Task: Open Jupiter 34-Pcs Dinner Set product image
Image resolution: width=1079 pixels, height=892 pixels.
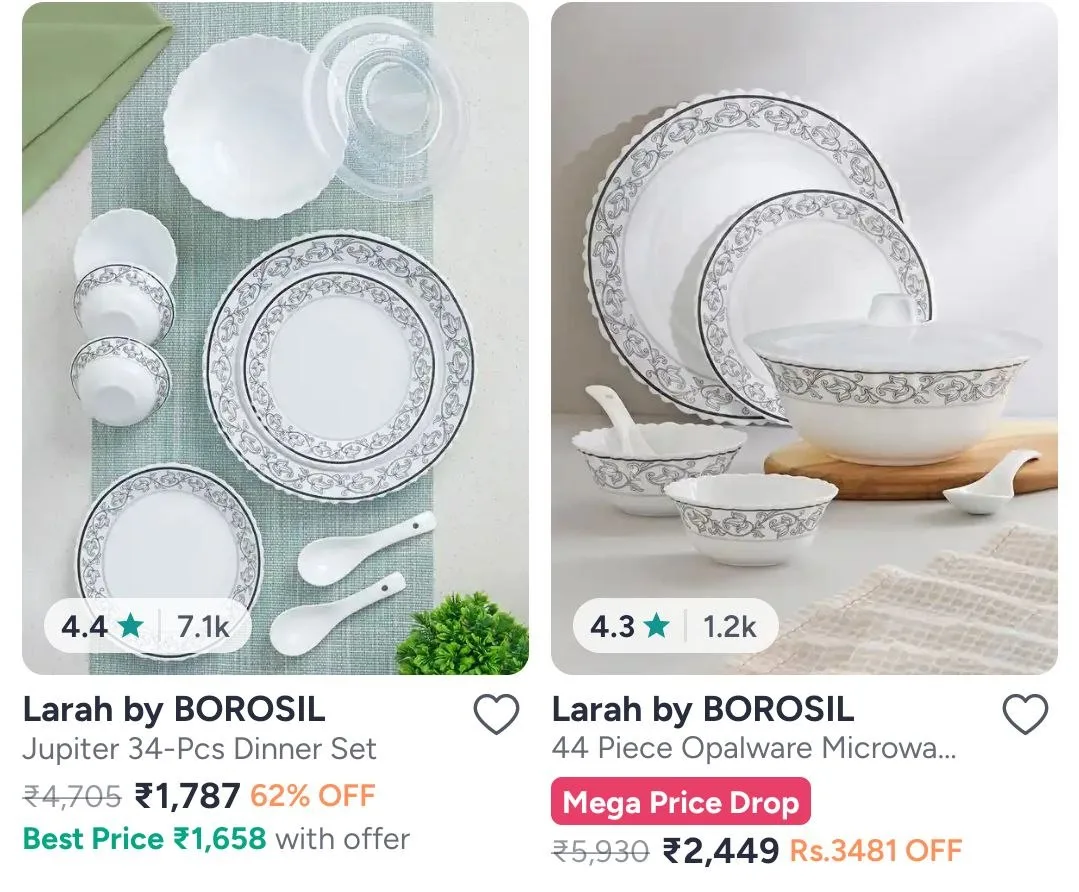Action: click(275, 338)
